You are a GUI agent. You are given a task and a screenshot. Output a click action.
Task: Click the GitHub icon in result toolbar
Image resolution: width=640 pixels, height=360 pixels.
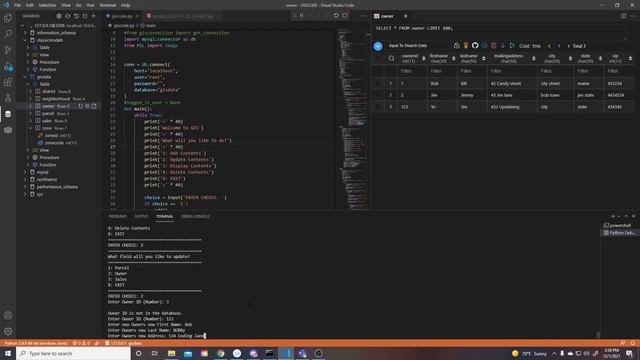click(x=475, y=46)
